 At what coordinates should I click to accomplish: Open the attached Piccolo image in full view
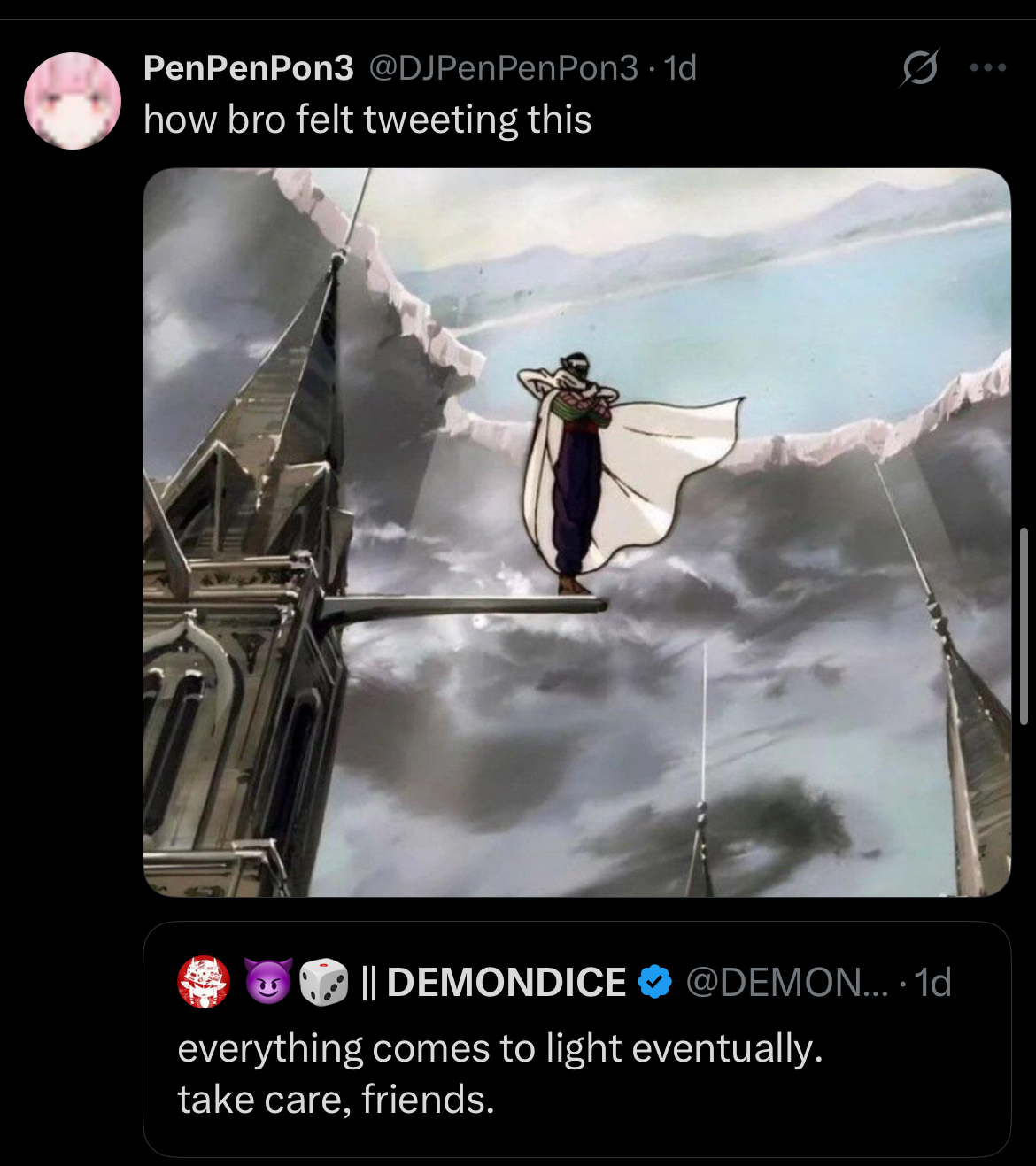point(576,532)
